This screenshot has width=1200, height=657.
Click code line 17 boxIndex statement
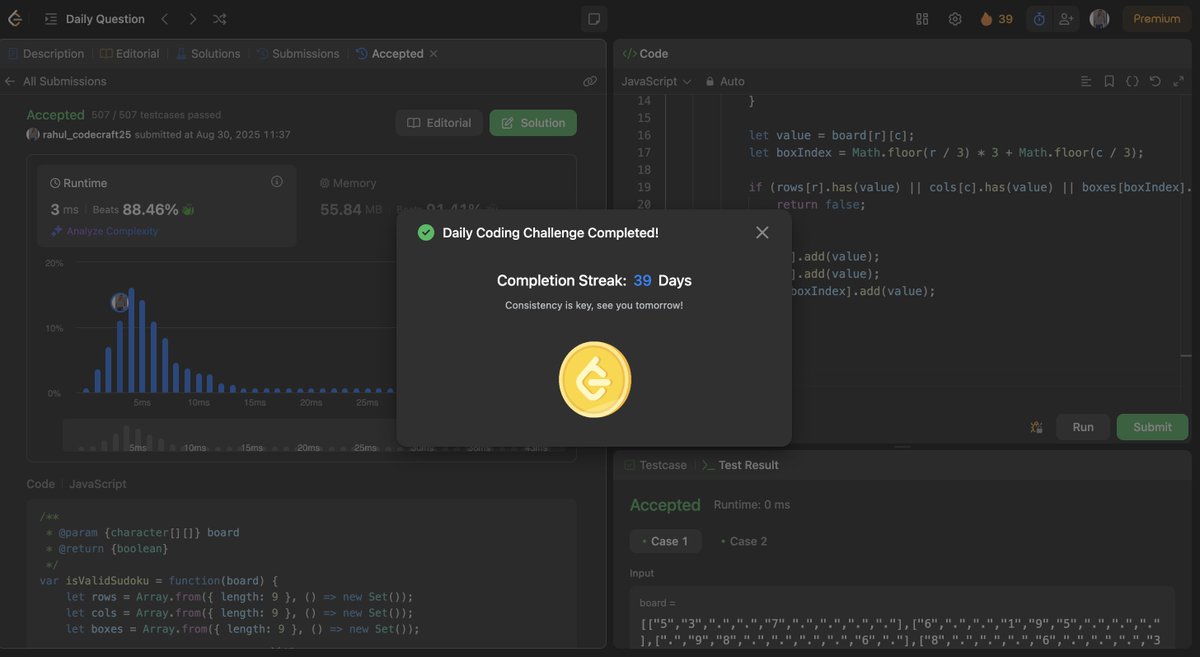946,153
